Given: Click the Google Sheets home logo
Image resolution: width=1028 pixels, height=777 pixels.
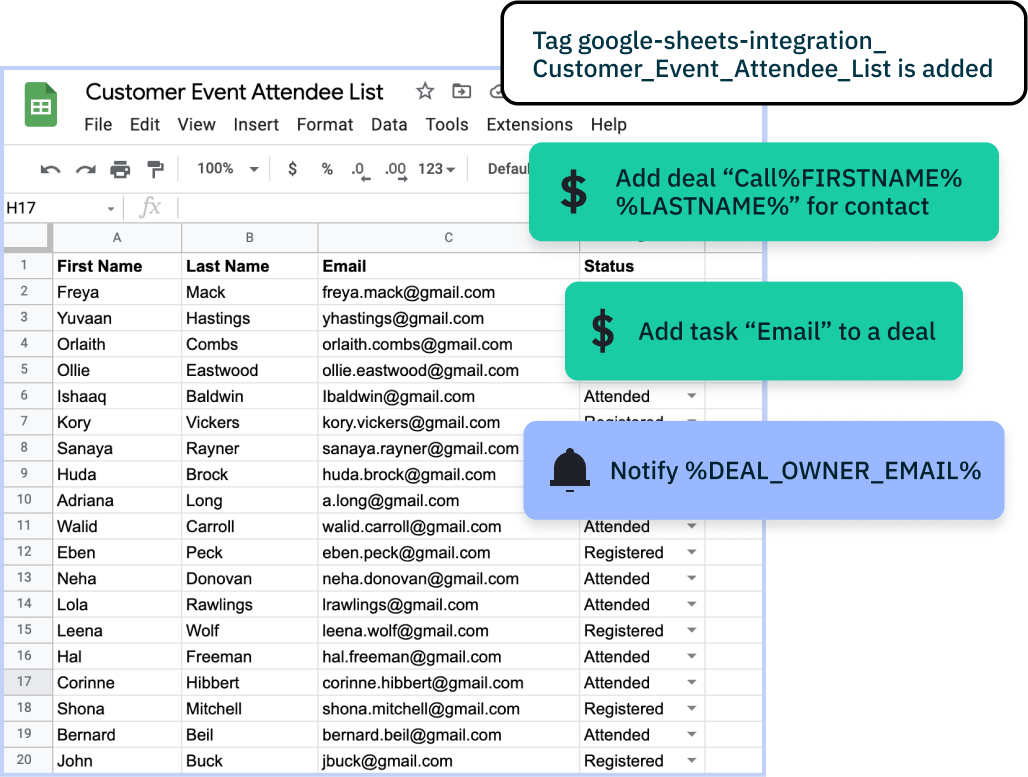Looking at the screenshot, I should 41,104.
